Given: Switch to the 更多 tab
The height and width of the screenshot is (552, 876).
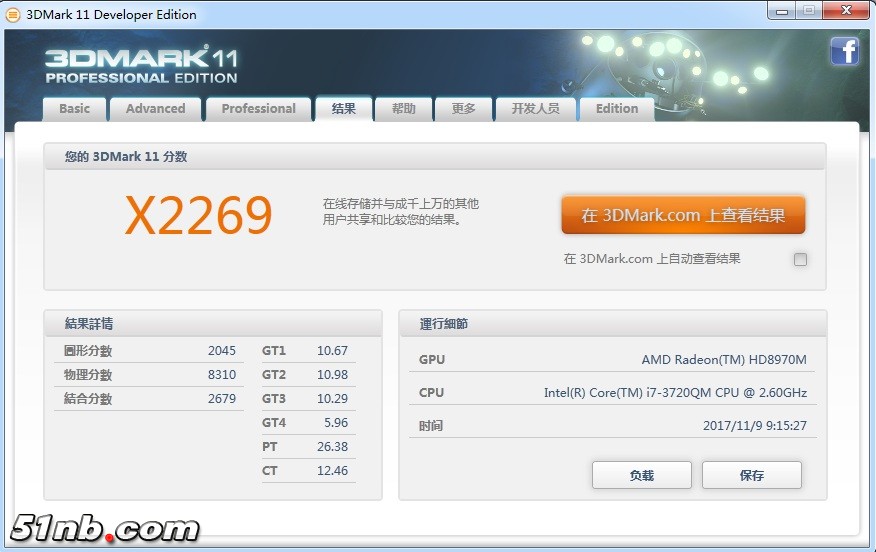Looking at the screenshot, I should point(463,108).
